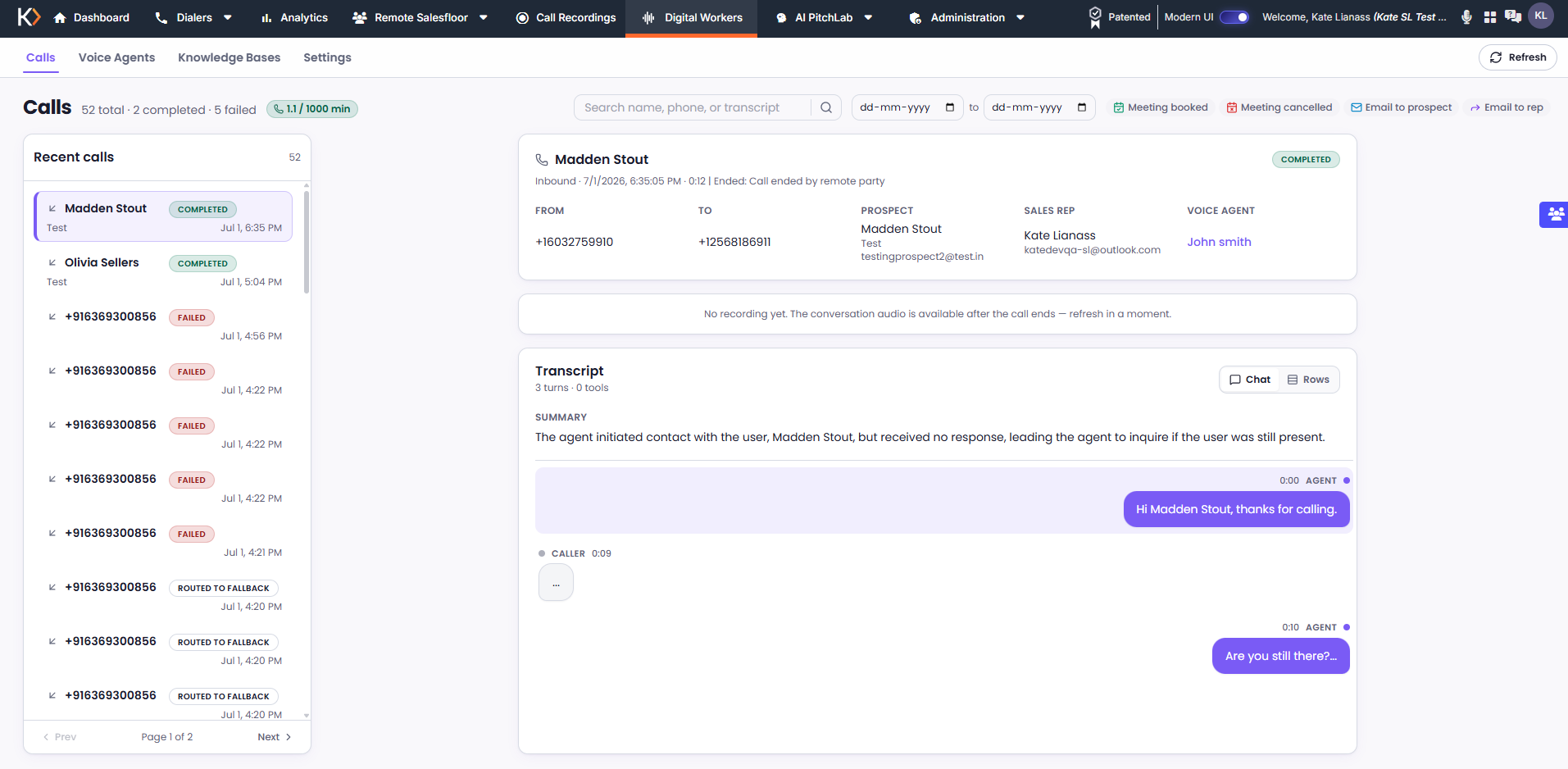The image size is (1568, 769).
Task: Click the Refresh button
Action: pyautogui.click(x=1518, y=57)
